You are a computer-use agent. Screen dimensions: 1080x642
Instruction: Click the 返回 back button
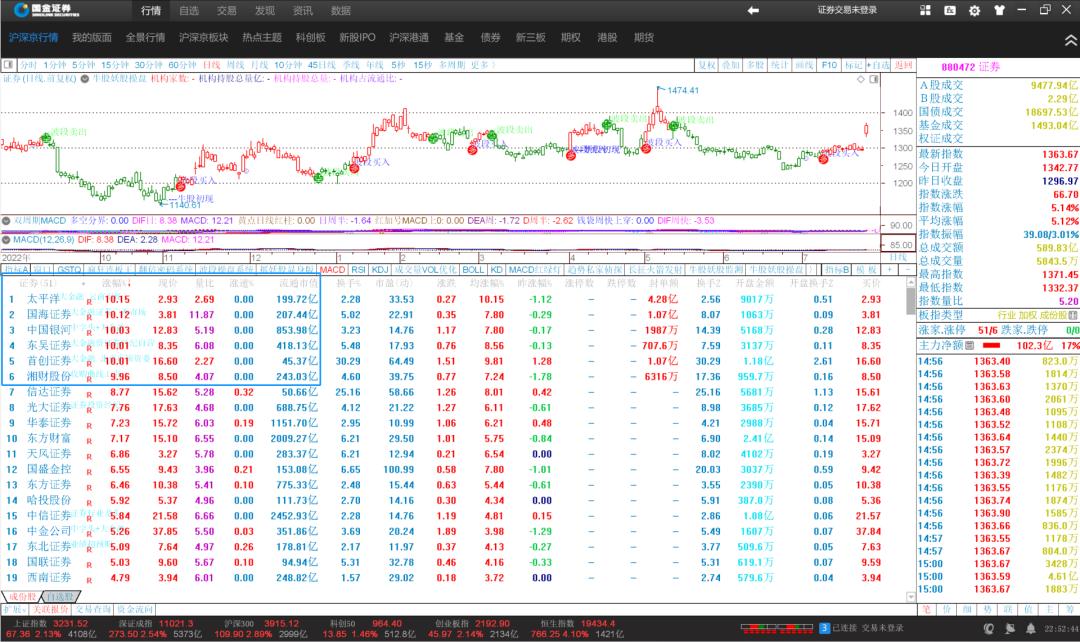903,65
